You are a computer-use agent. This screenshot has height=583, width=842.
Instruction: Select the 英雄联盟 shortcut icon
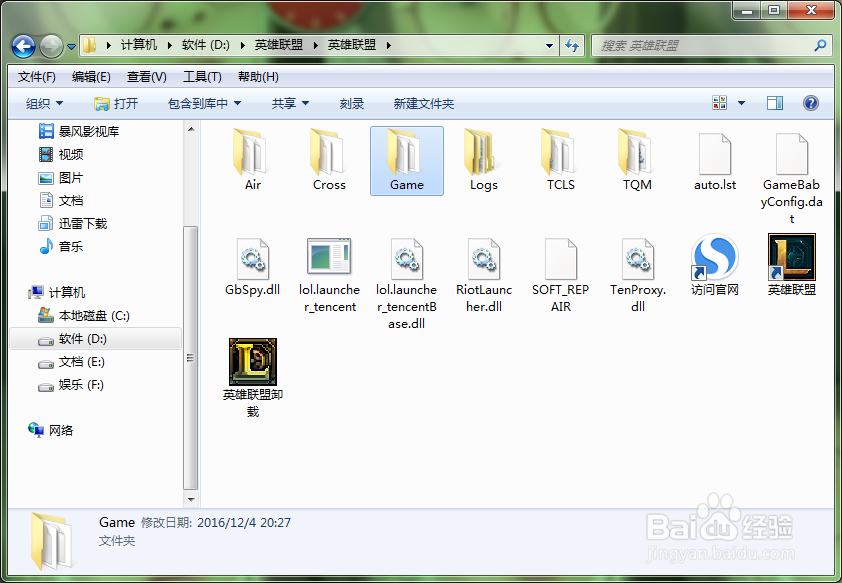792,257
